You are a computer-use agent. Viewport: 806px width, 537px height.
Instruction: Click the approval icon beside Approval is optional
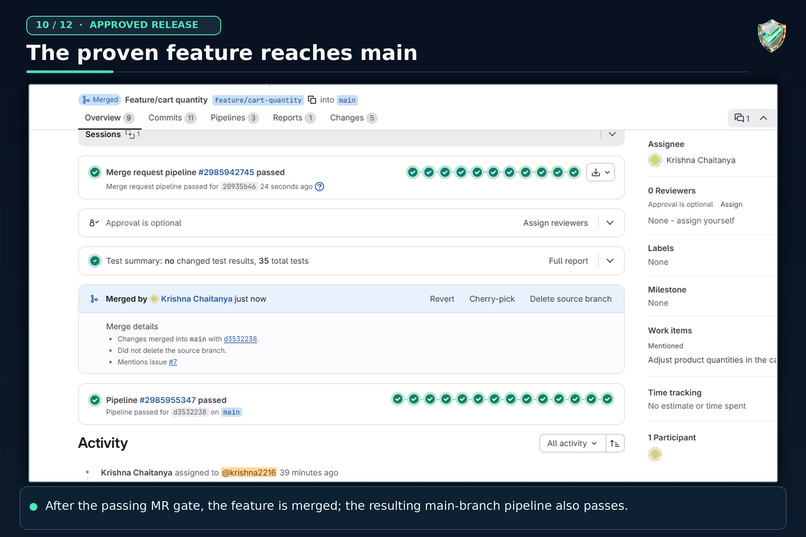pos(94,223)
